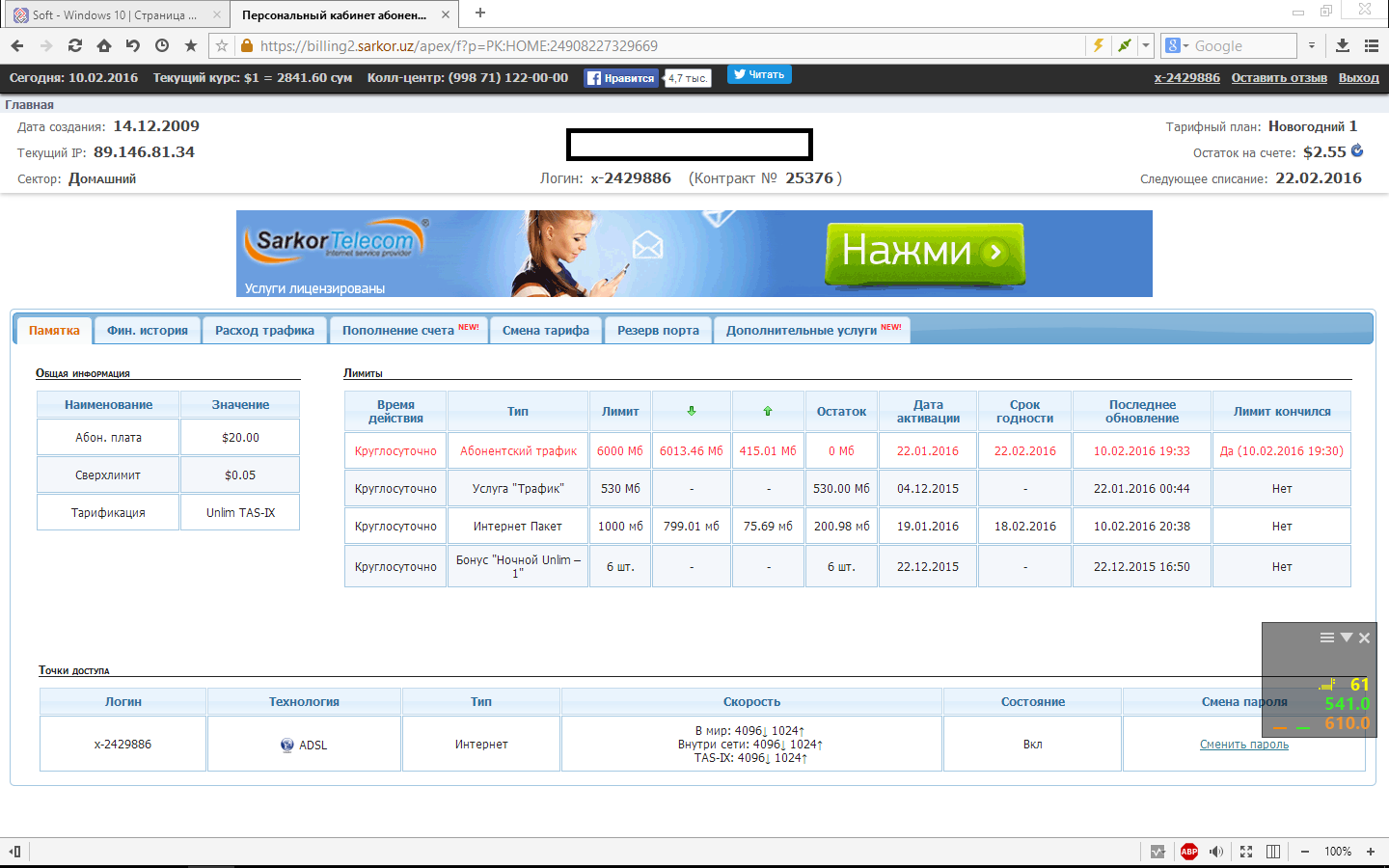Open the 'Резерв порта' tab
Viewport: 1389px width, 868px height.
[659, 330]
